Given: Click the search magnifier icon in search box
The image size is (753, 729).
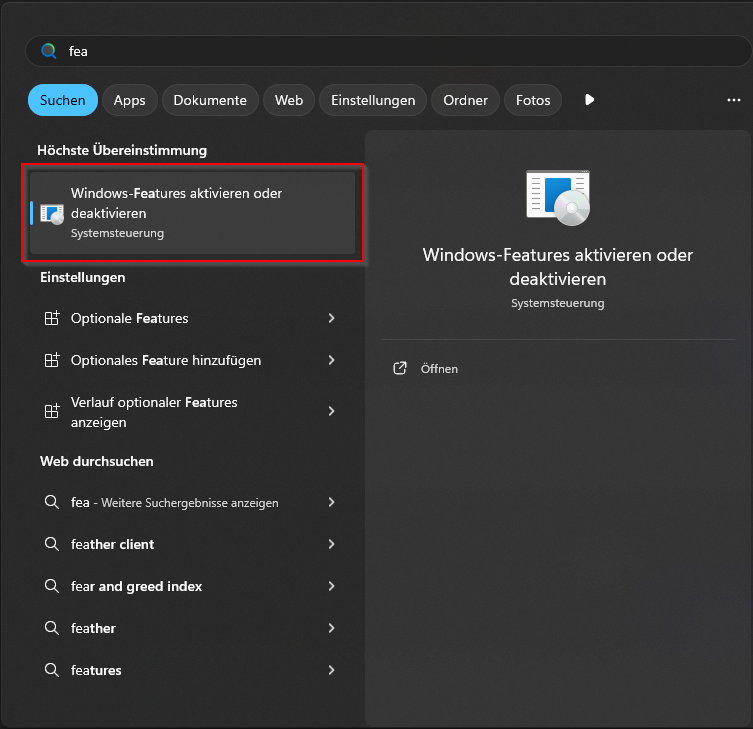Looking at the screenshot, I should click(48, 51).
